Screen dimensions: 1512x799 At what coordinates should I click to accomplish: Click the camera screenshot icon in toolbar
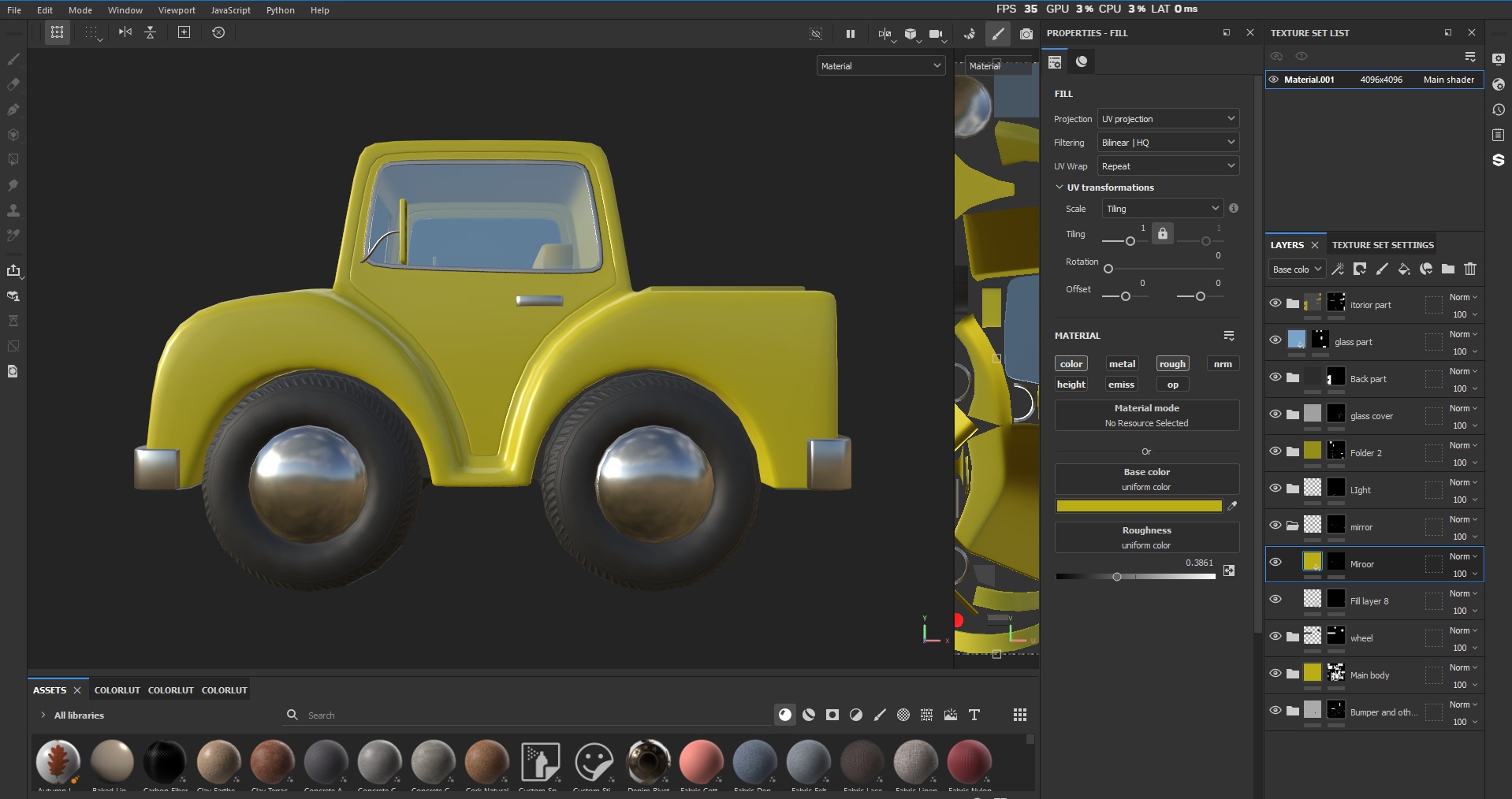click(1026, 34)
